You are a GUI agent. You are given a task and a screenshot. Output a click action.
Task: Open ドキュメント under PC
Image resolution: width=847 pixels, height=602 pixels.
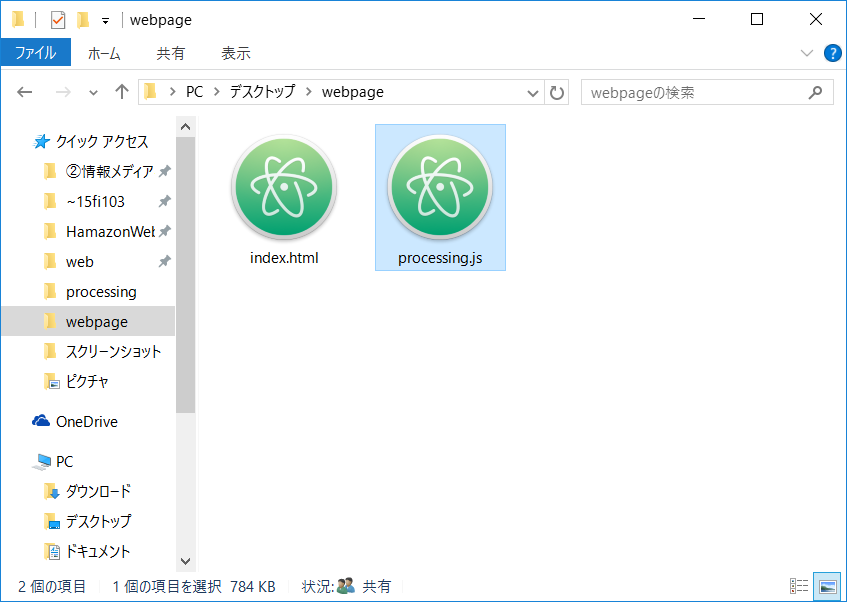(98, 551)
